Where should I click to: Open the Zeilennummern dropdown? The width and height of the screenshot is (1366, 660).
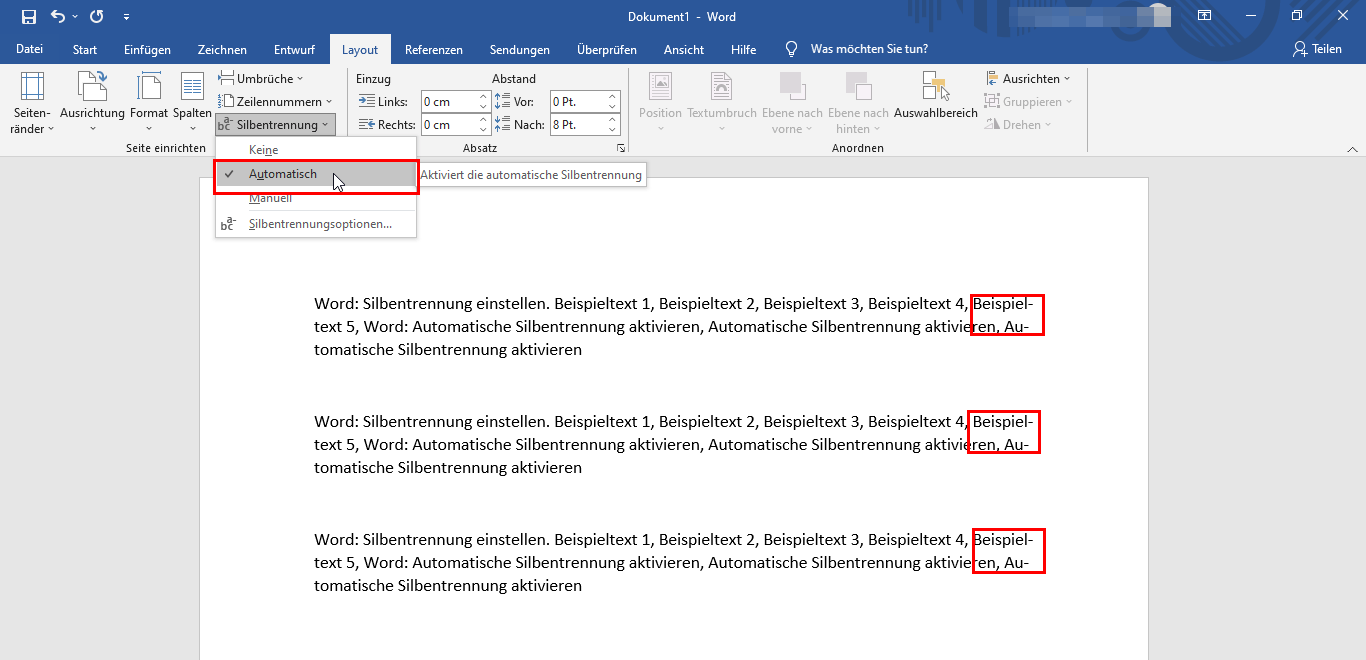pyautogui.click(x=275, y=101)
